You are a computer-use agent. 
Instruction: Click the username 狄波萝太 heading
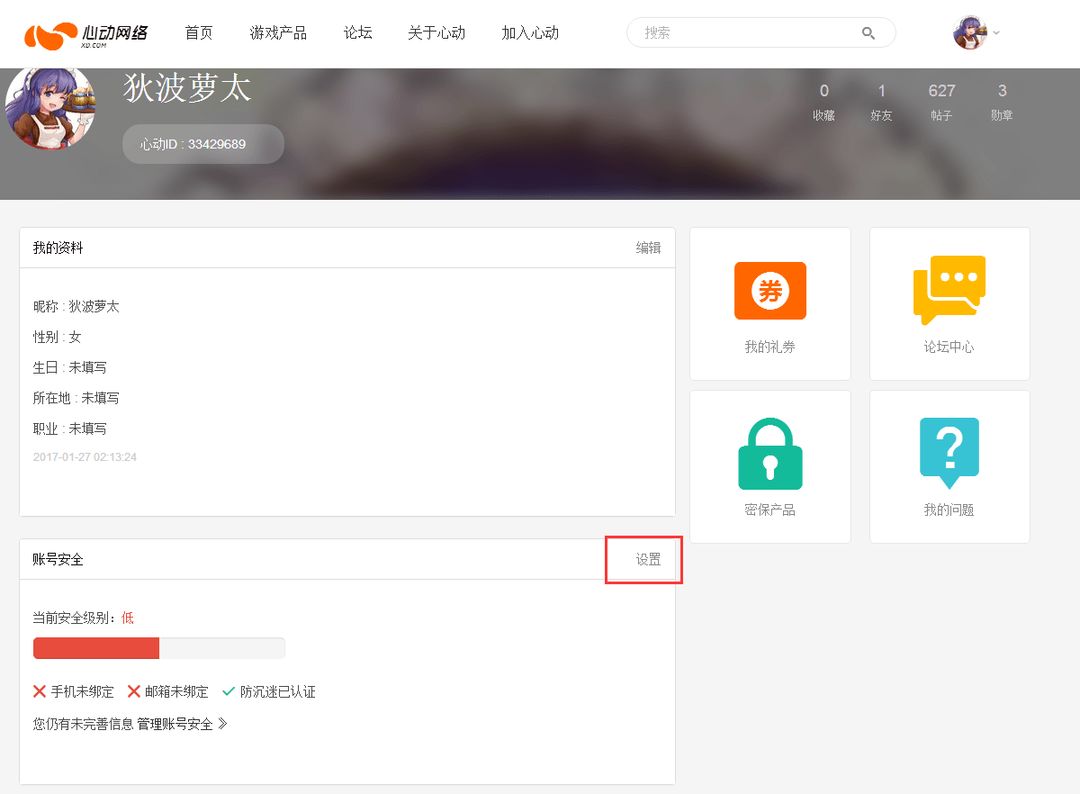click(187, 88)
